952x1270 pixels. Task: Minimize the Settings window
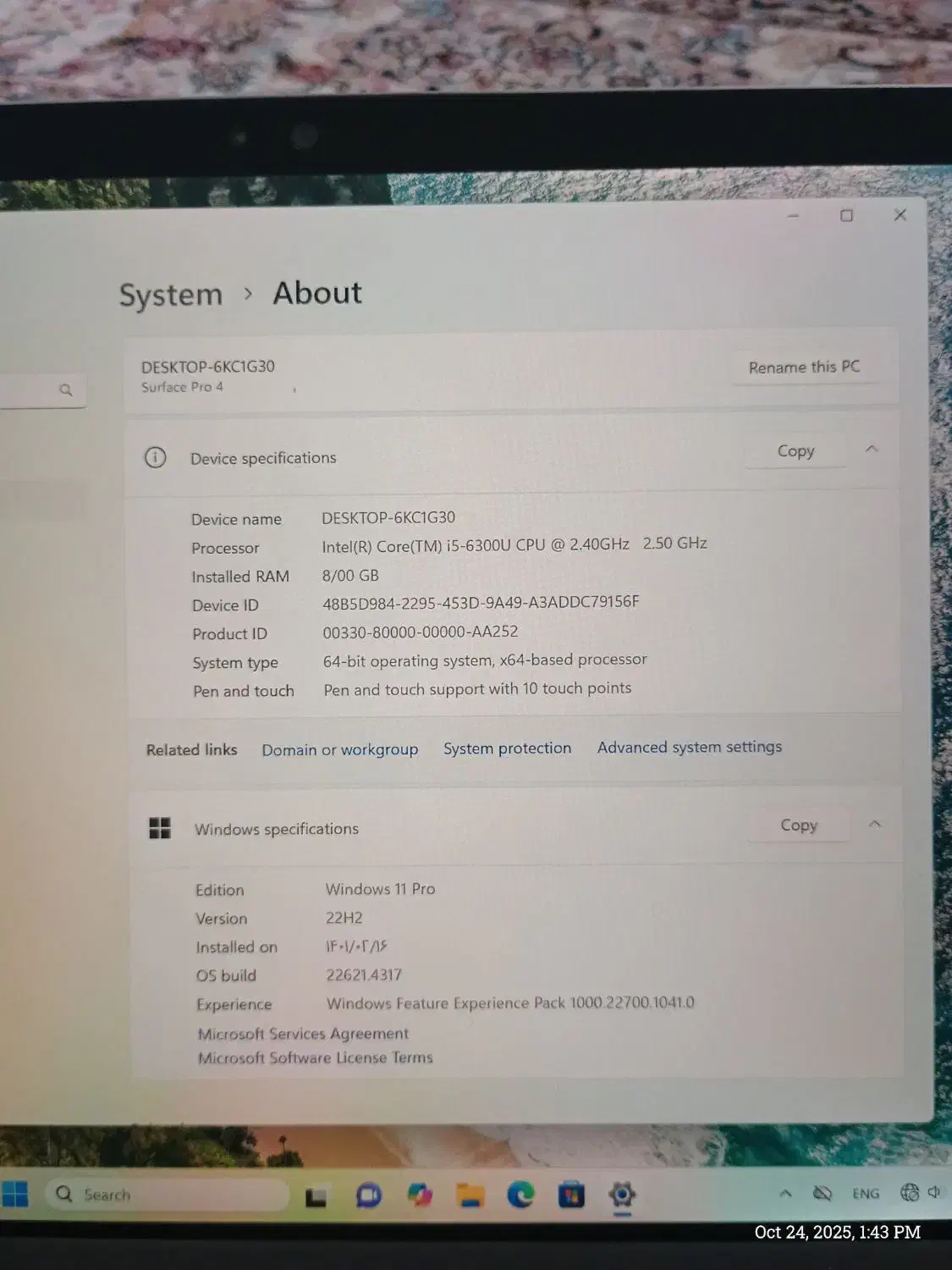coord(793,216)
